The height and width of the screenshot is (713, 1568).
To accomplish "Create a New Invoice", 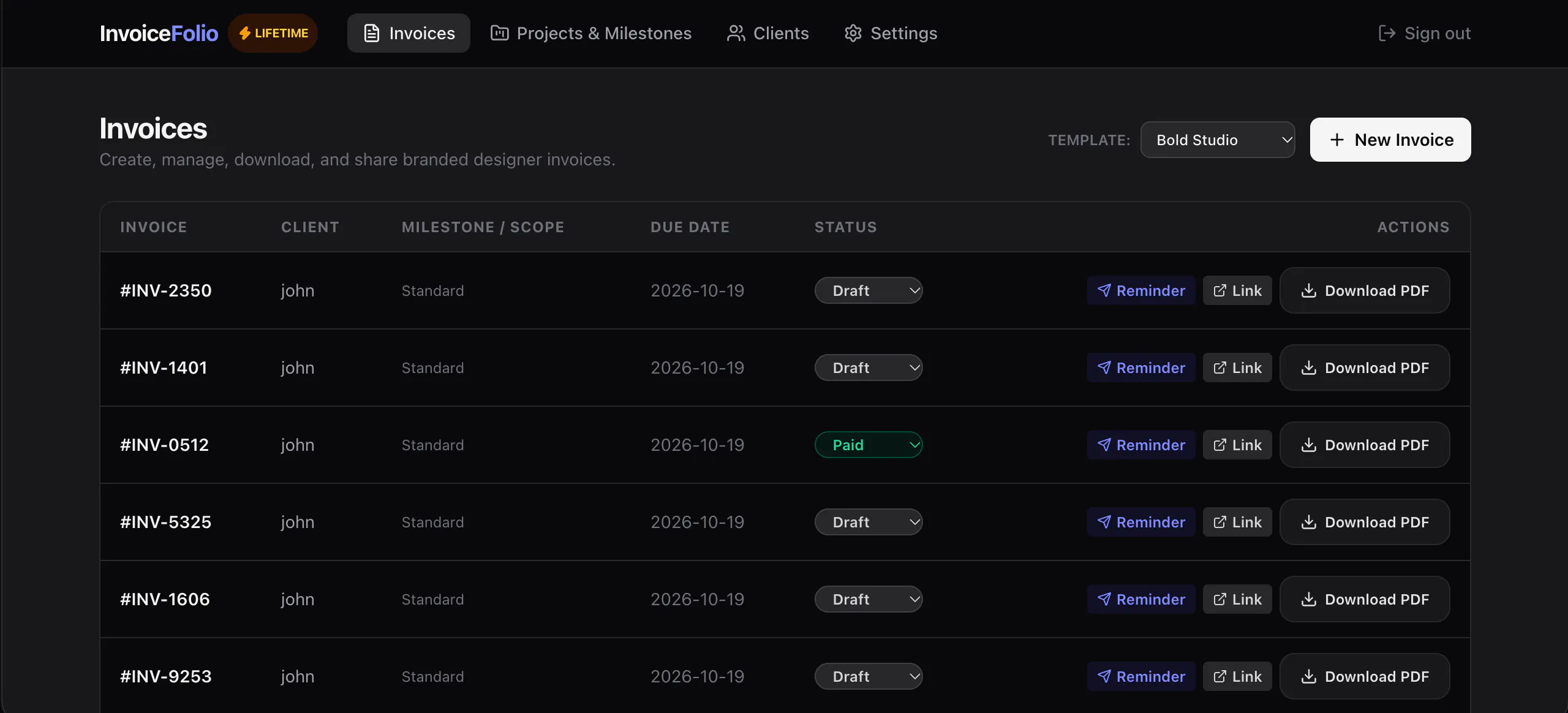I will pos(1390,140).
